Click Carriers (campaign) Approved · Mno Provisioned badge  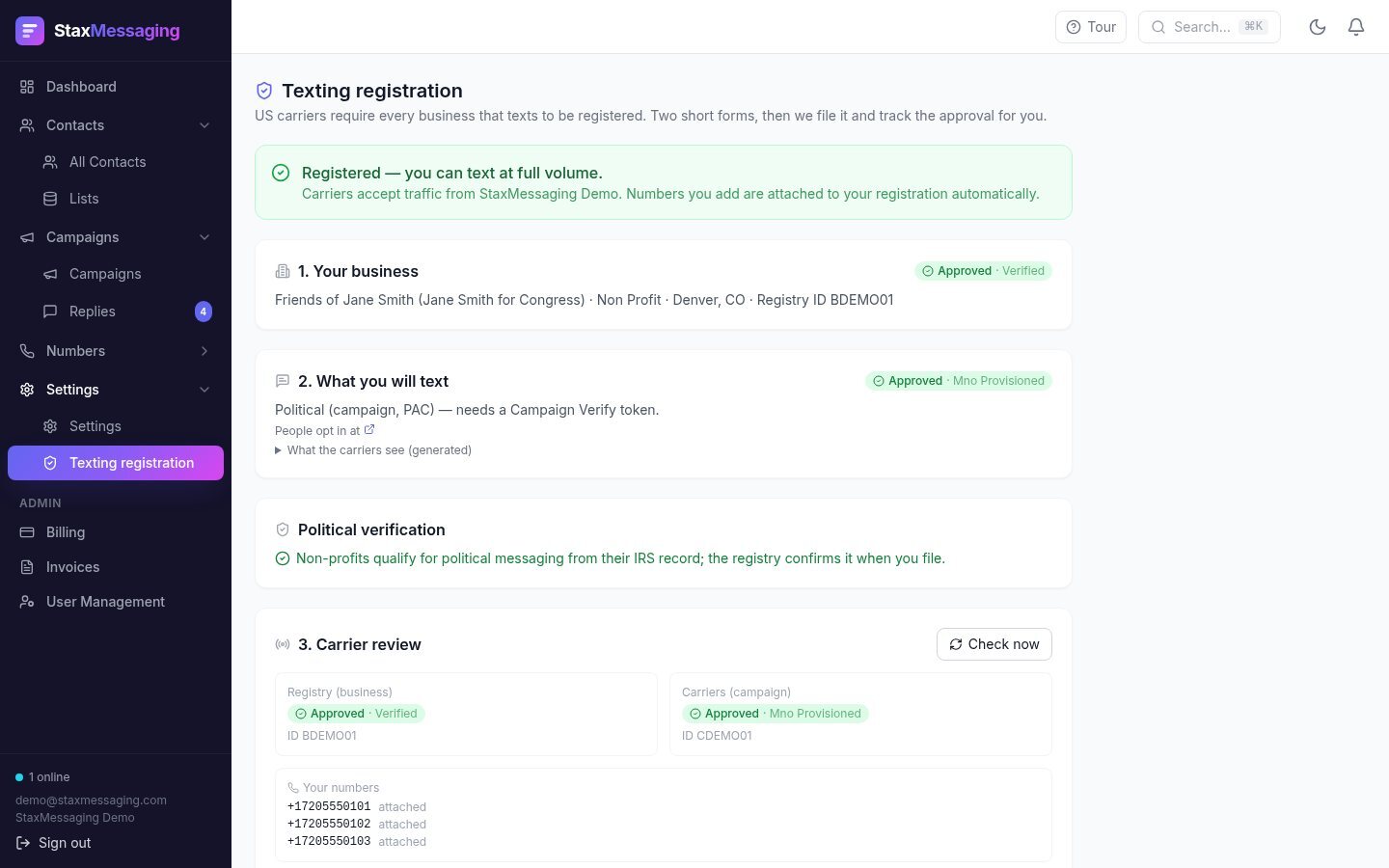point(776,714)
